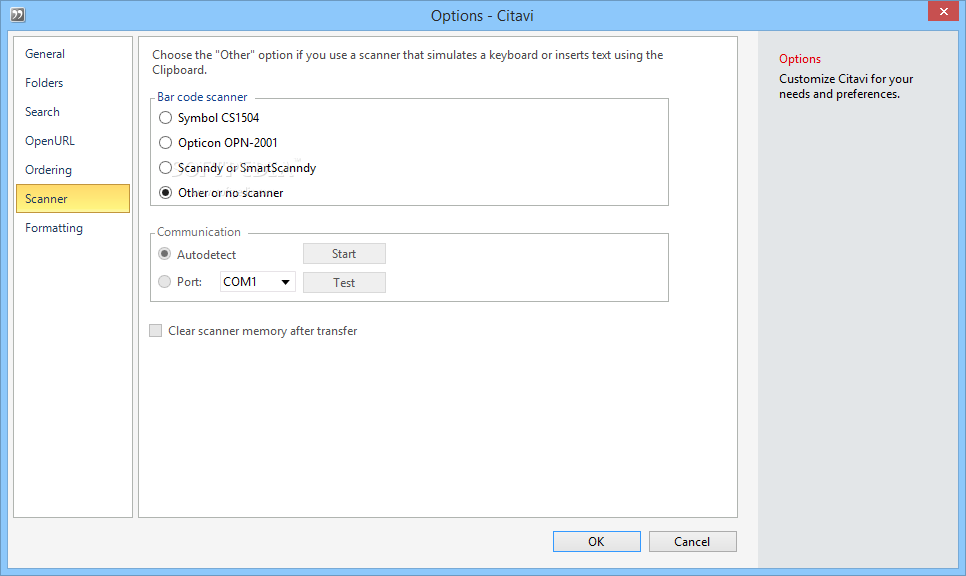Open the Formatting options page
Viewport: 966px width, 576px height.
73,227
